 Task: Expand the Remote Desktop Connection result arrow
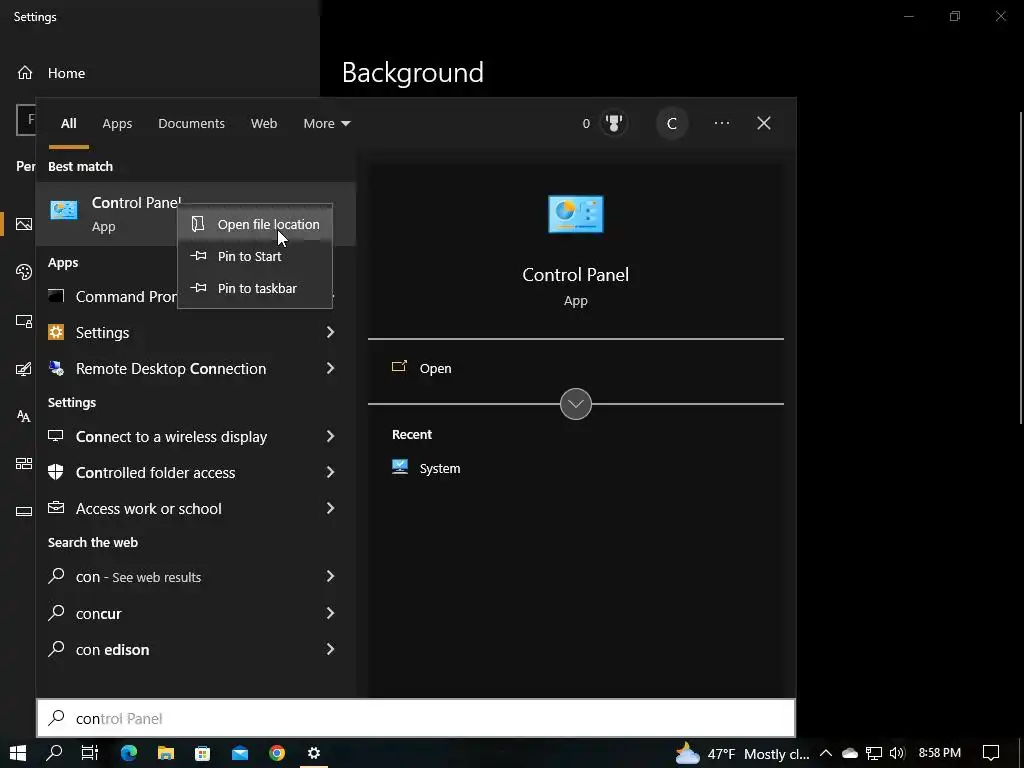coord(330,368)
